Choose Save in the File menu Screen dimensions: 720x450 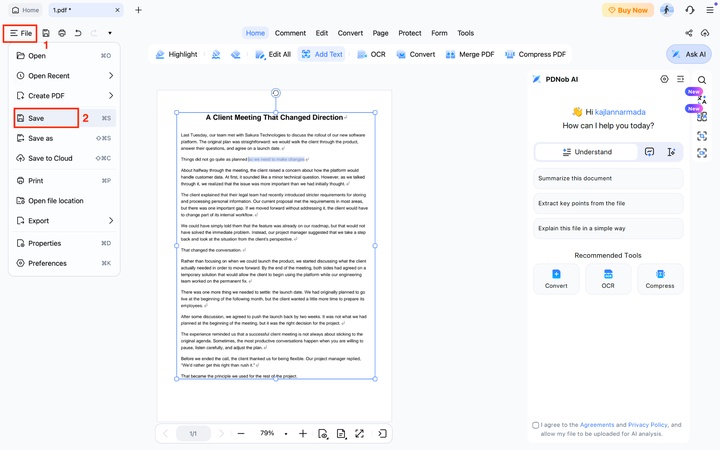64,118
